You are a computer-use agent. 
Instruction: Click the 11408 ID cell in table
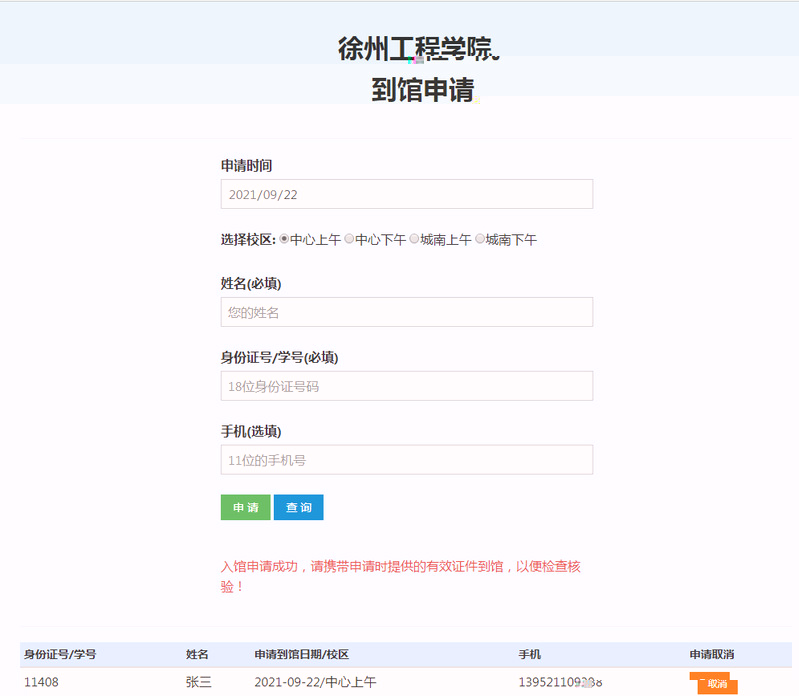point(41,682)
